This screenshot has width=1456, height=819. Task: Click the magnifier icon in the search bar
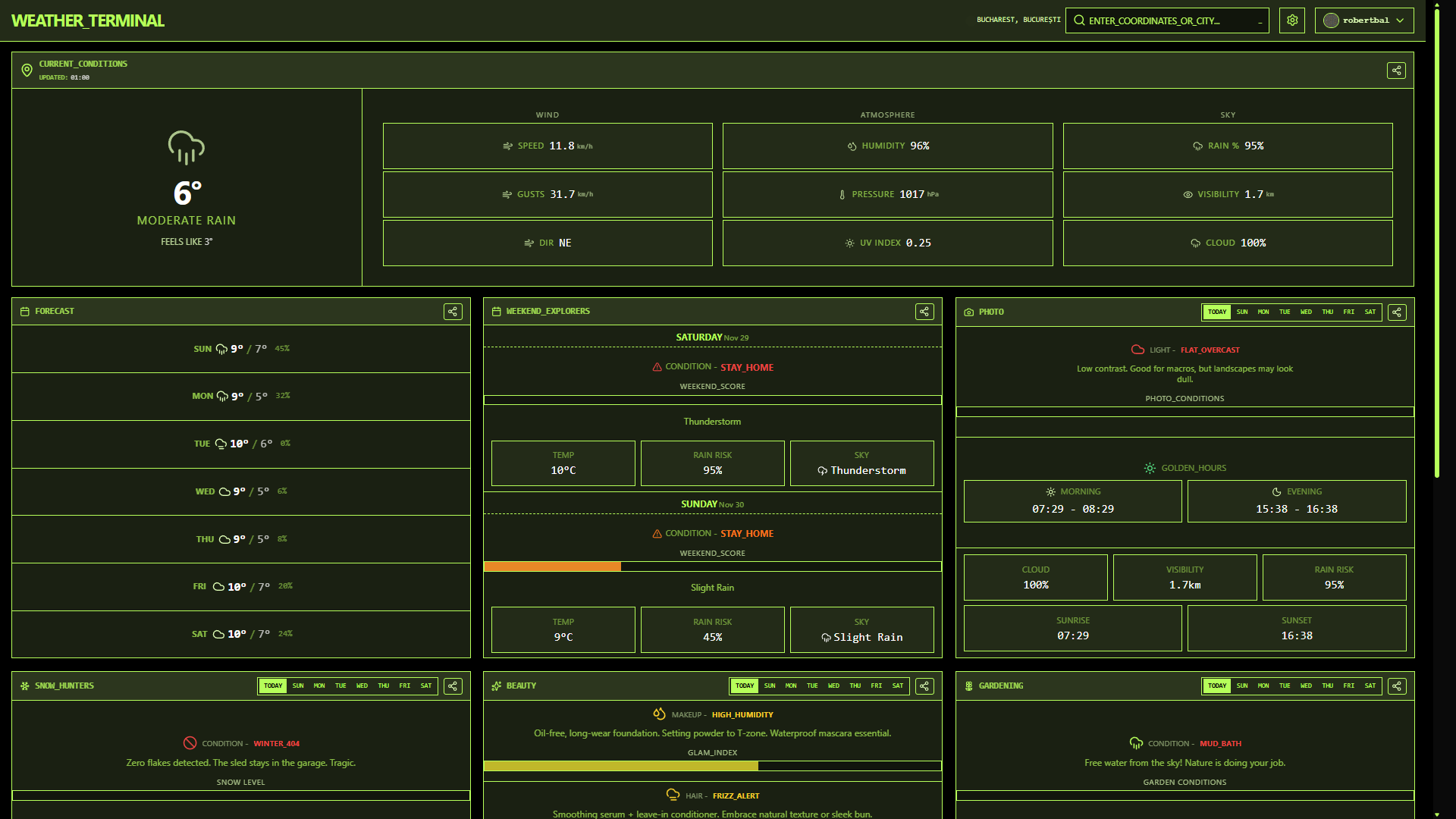pyautogui.click(x=1079, y=20)
